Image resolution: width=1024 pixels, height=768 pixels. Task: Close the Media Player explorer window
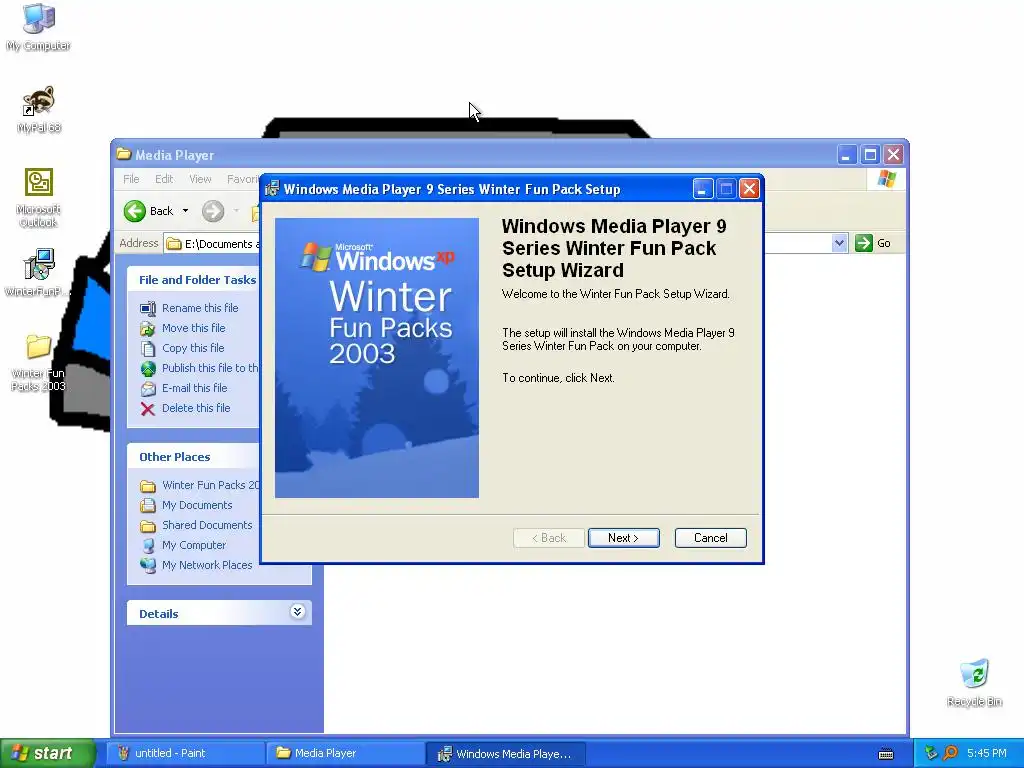pyautogui.click(x=893, y=155)
